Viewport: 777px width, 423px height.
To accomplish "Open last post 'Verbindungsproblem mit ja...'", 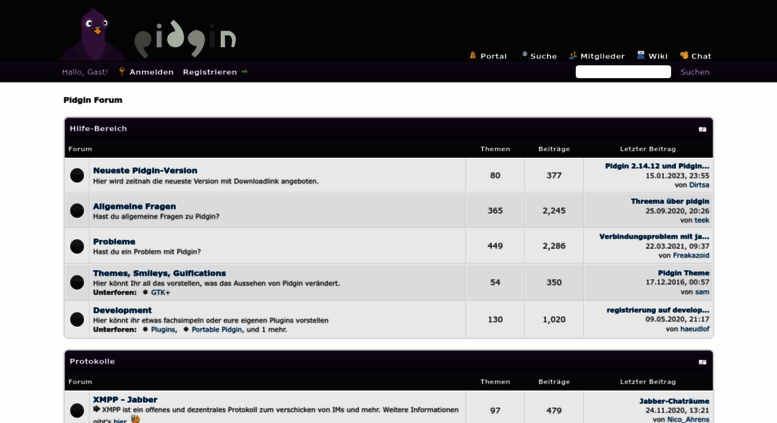I will point(654,236).
